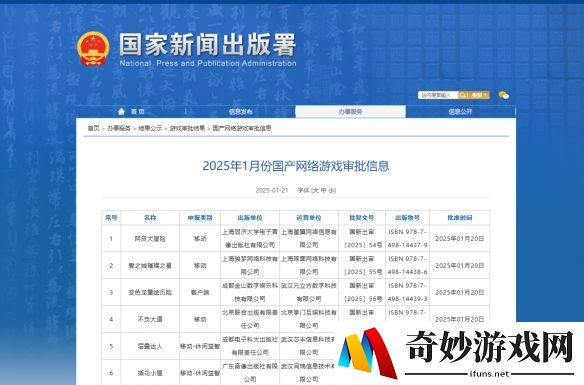Click 首页 in the breadcrumb trail
Screen dimensions: 584x385
tap(93, 128)
